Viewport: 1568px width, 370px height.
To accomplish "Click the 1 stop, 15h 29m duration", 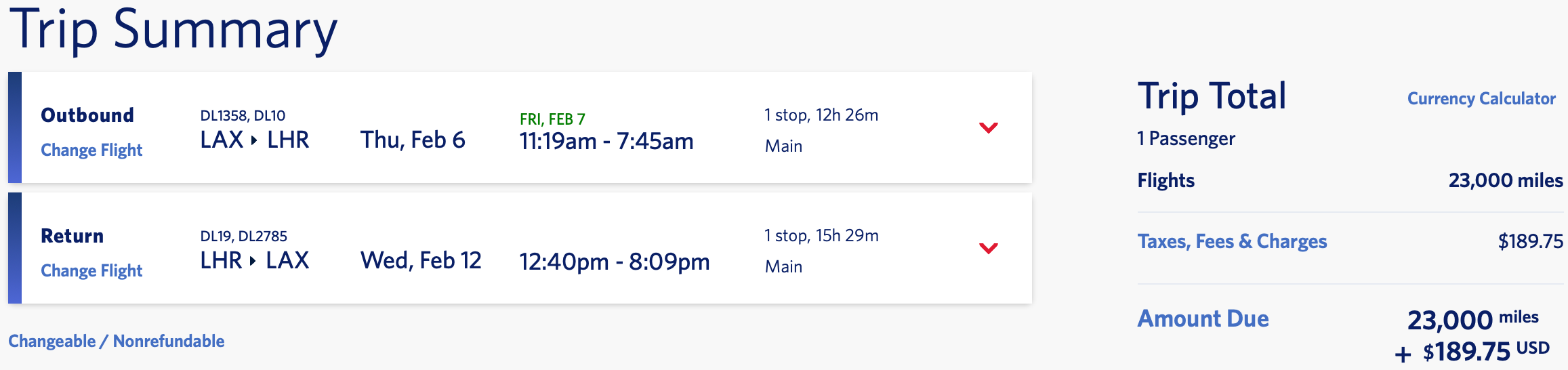I will pos(821,236).
